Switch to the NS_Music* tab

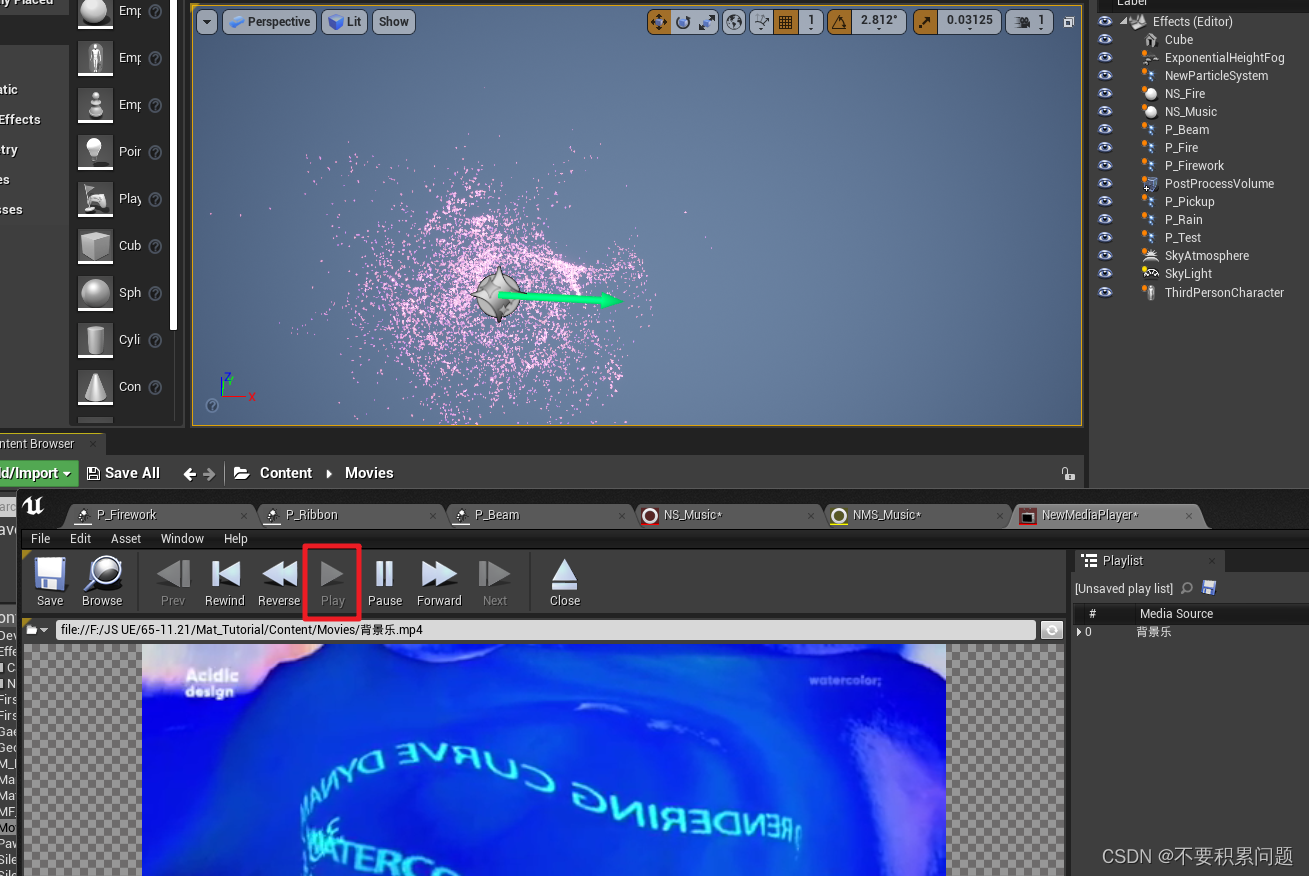click(693, 515)
